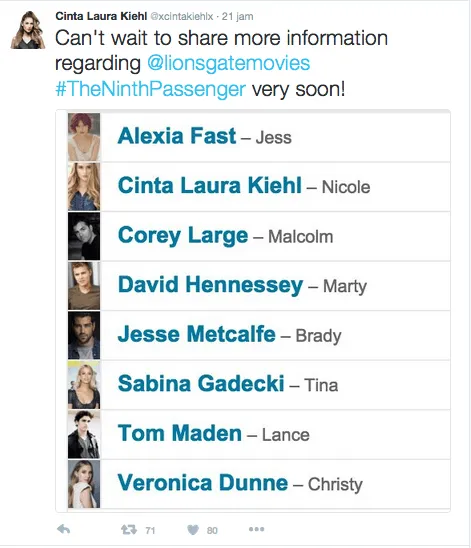Click the @xcintakiehlx handle

(181, 16)
